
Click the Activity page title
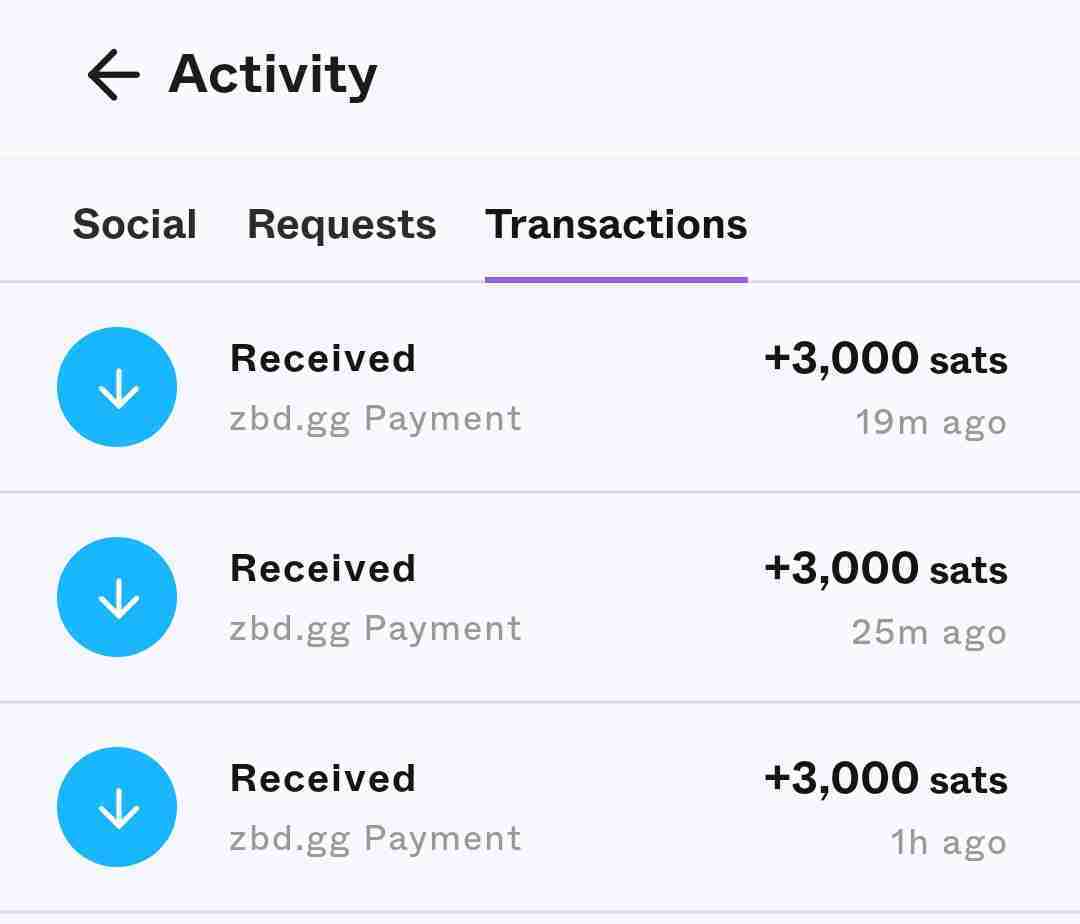pyautogui.click(x=273, y=75)
